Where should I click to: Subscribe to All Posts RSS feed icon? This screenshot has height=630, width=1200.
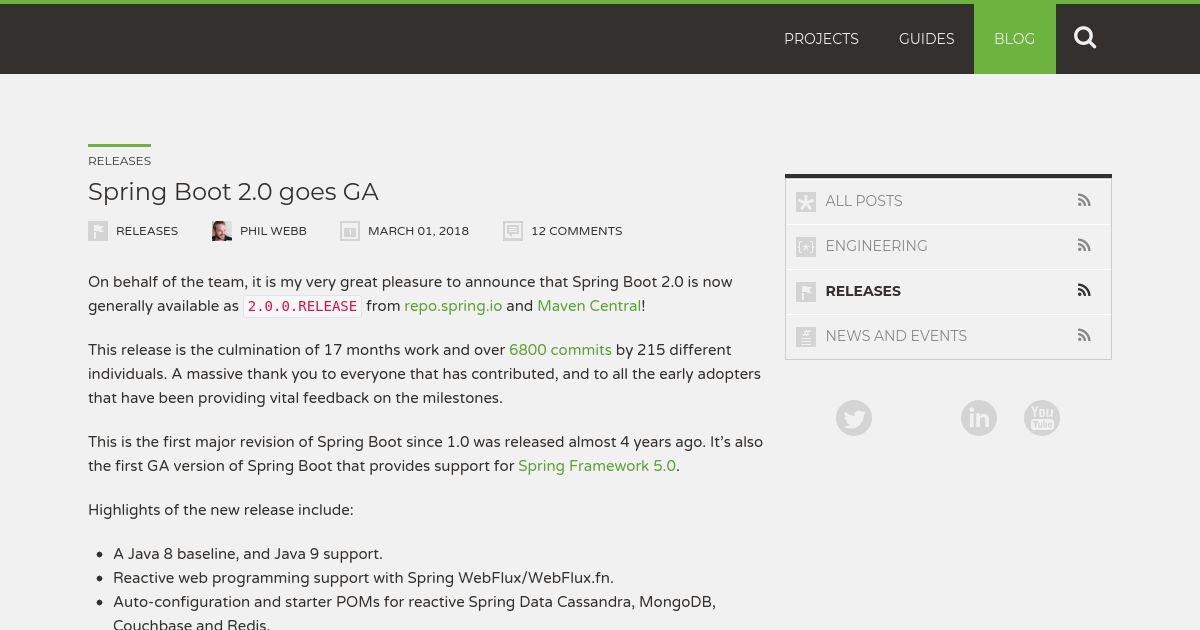click(1084, 201)
